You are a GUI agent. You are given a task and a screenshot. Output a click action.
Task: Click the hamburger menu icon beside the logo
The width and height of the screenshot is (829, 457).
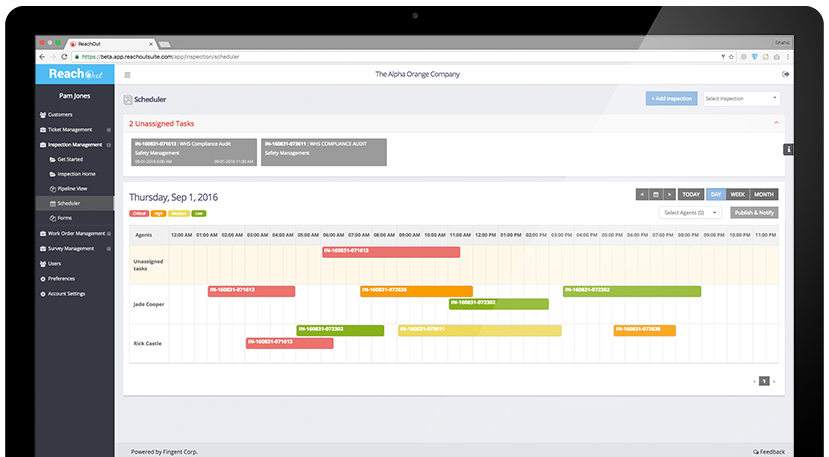(127, 75)
